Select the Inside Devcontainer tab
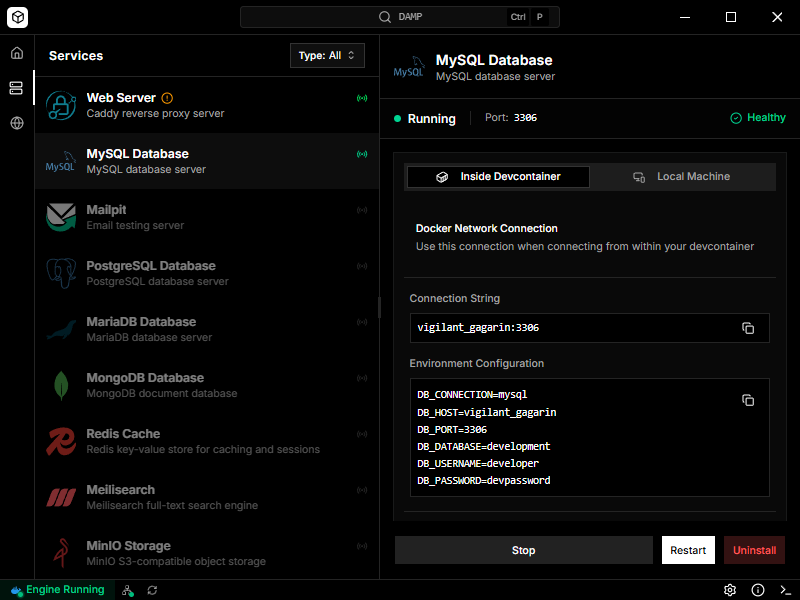 pyautogui.click(x=497, y=177)
